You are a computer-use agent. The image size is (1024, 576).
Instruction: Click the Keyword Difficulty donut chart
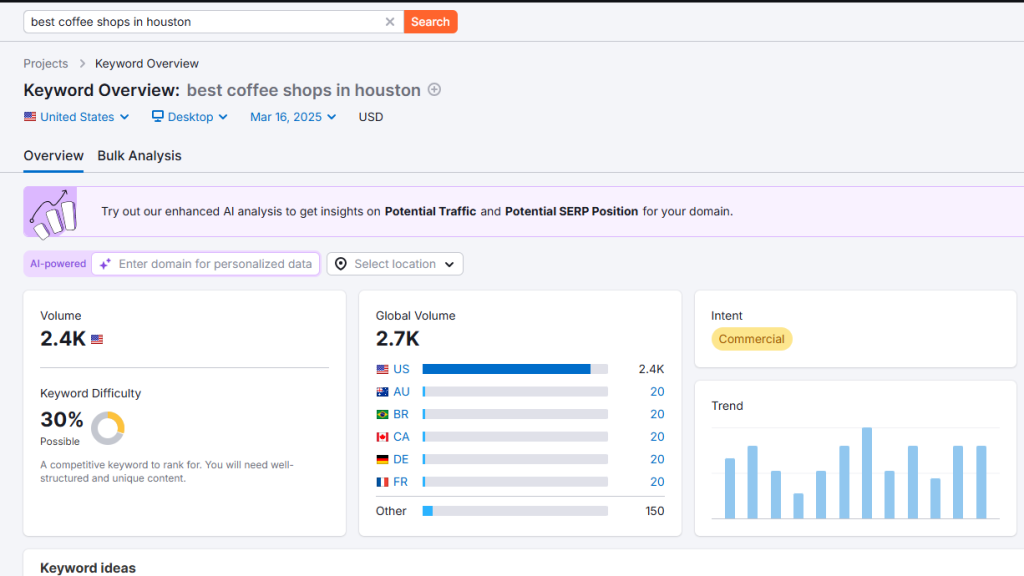point(107,428)
